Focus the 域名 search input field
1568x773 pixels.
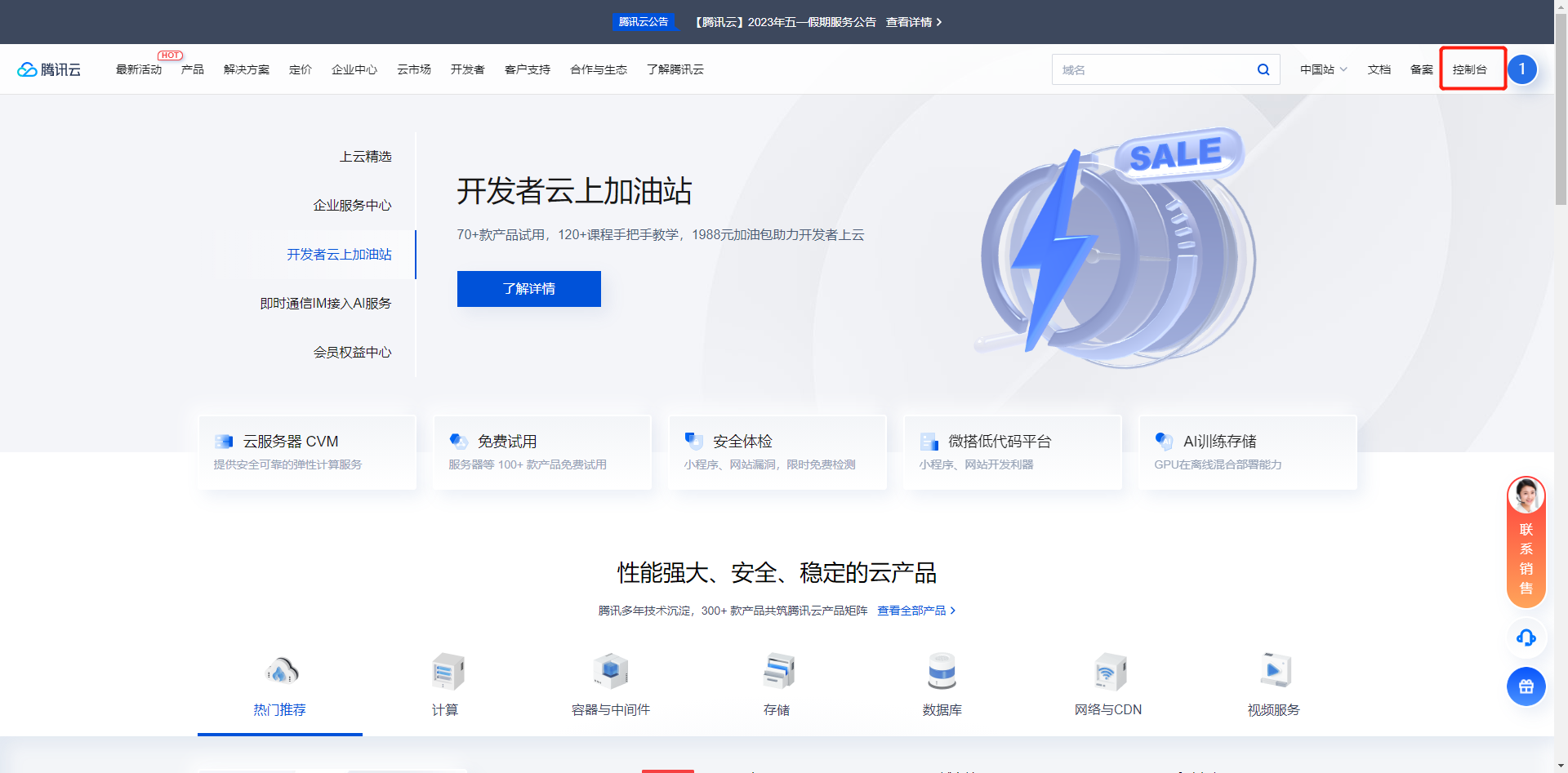point(1153,69)
